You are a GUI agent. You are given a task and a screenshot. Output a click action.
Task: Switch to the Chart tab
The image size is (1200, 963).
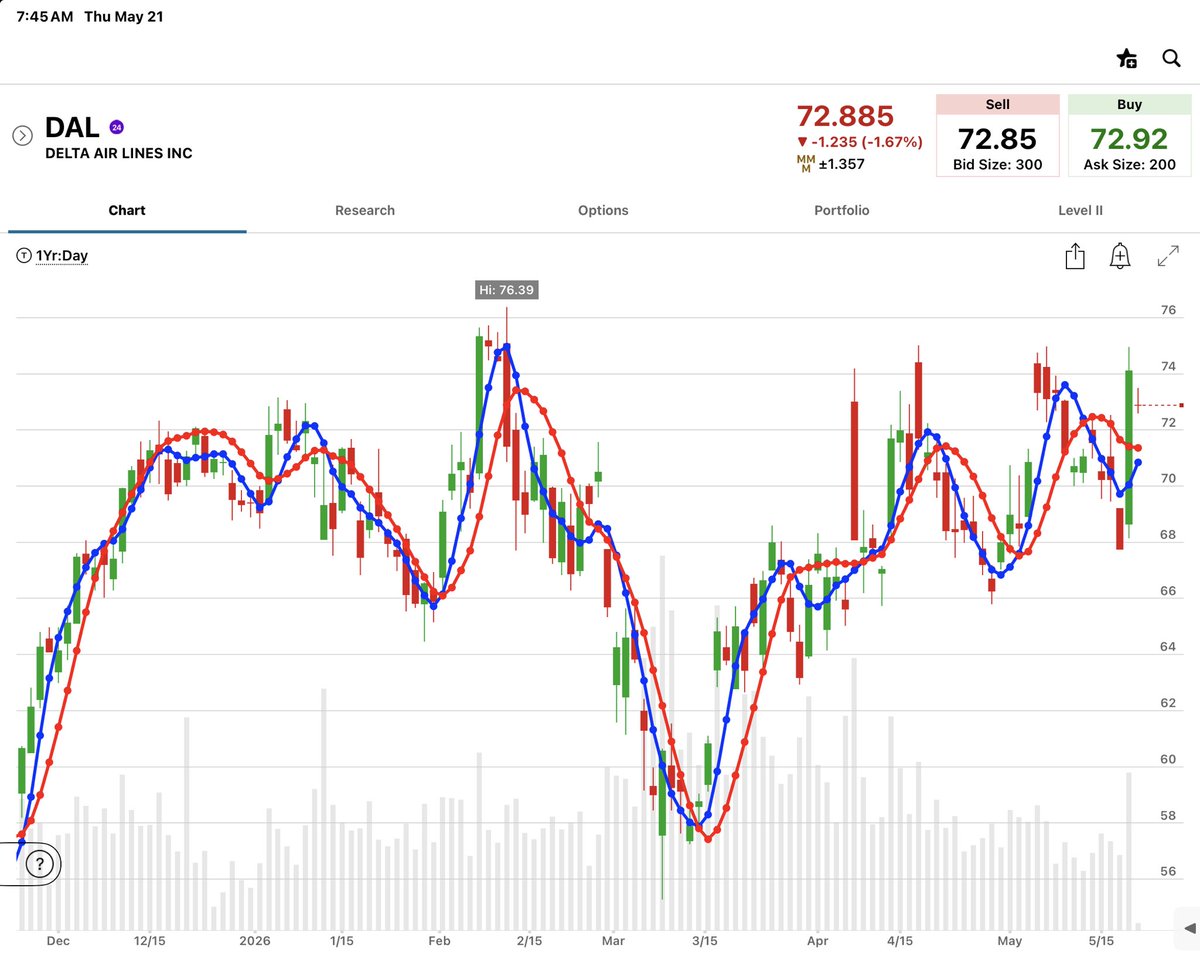tap(127, 210)
